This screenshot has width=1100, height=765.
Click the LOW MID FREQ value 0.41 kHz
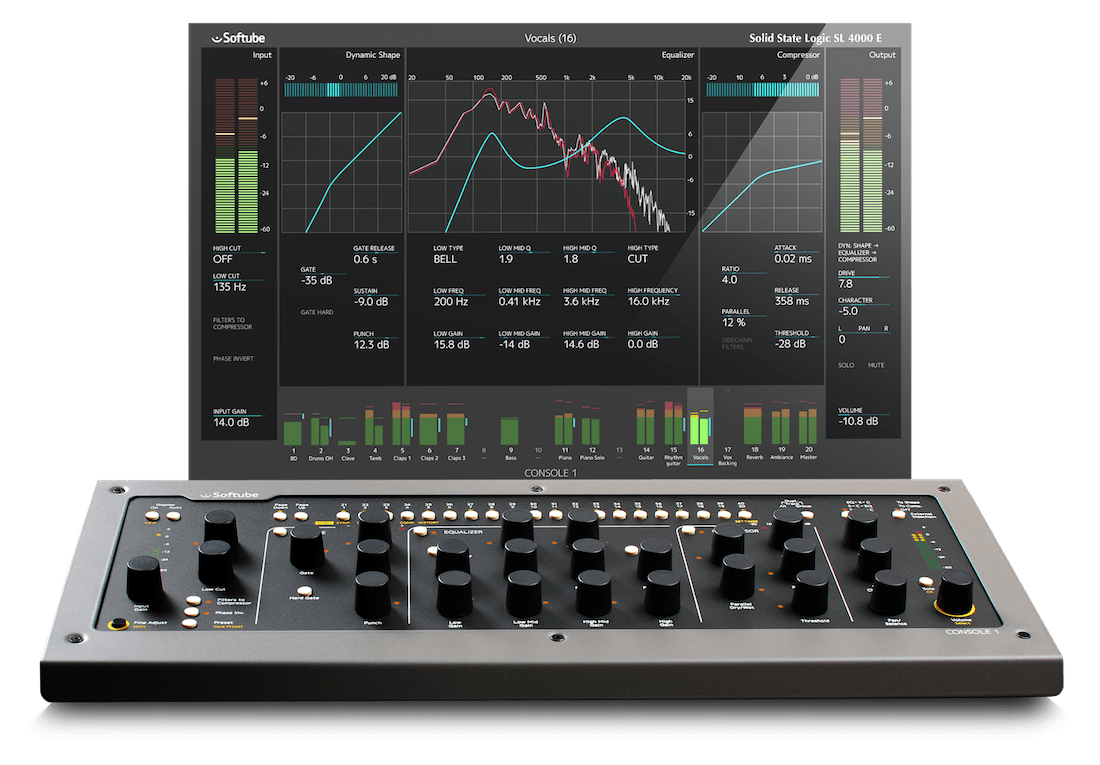[x=519, y=302]
